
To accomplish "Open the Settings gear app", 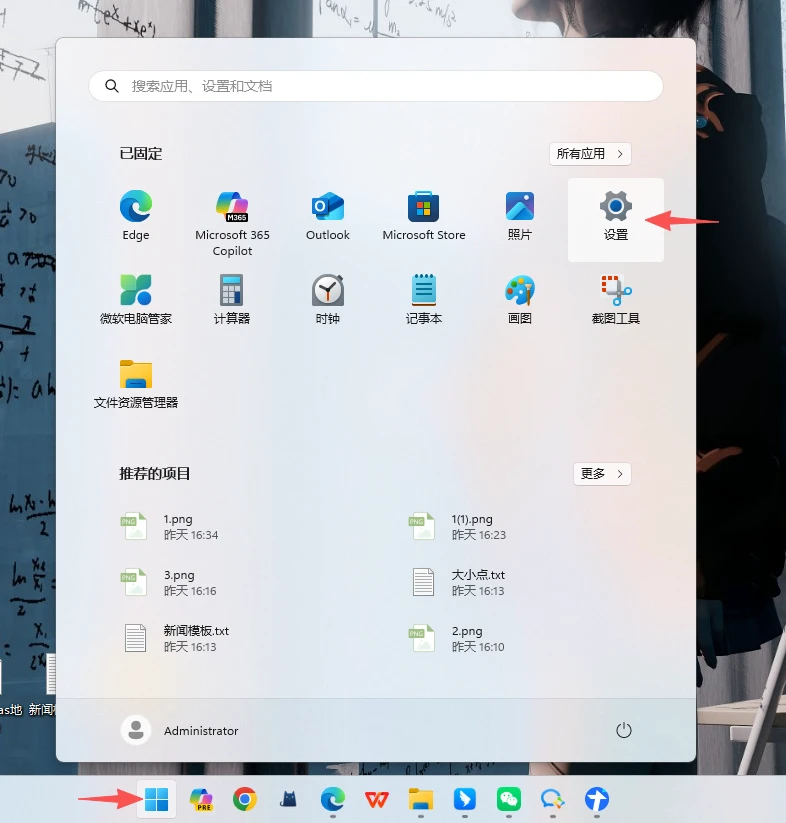I will pyautogui.click(x=615, y=218).
